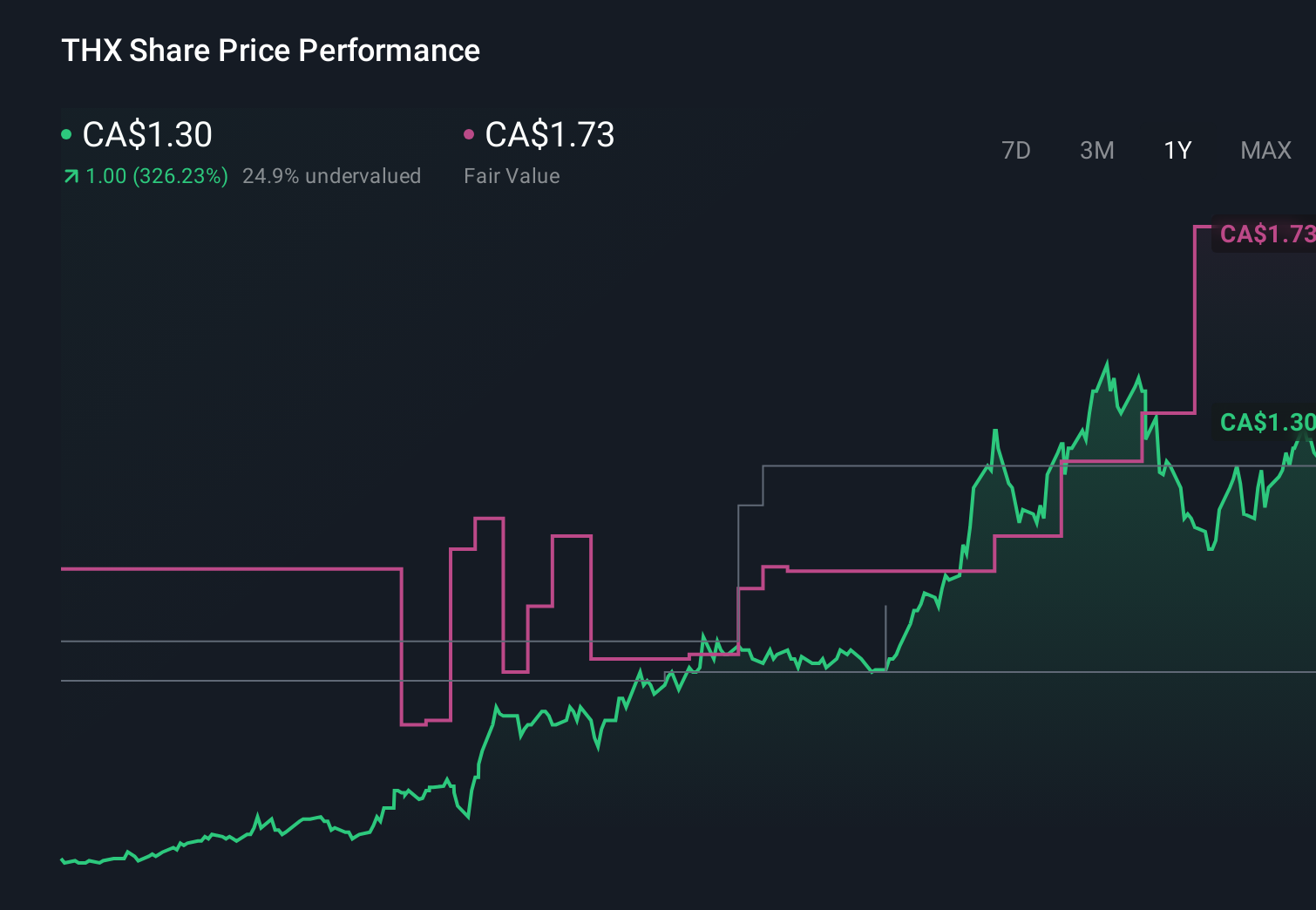1316x910 pixels.
Task: Click the green CA$1.30 label on the chart edge
Action: [x=1265, y=423]
